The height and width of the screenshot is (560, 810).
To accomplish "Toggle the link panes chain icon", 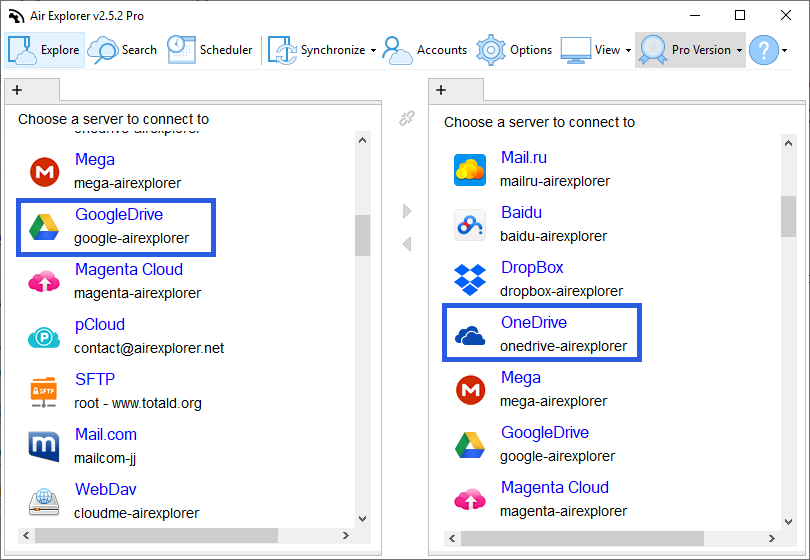I will pos(407,118).
